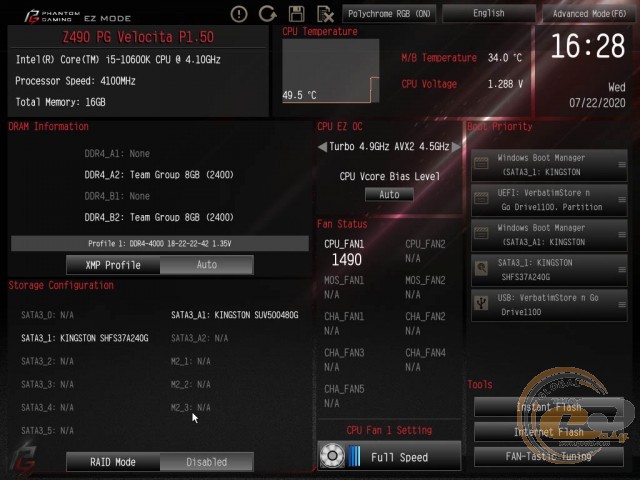Screen dimensions: 640x480
Task: Click DDR4_B1: None entry
Action: coord(117,196)
